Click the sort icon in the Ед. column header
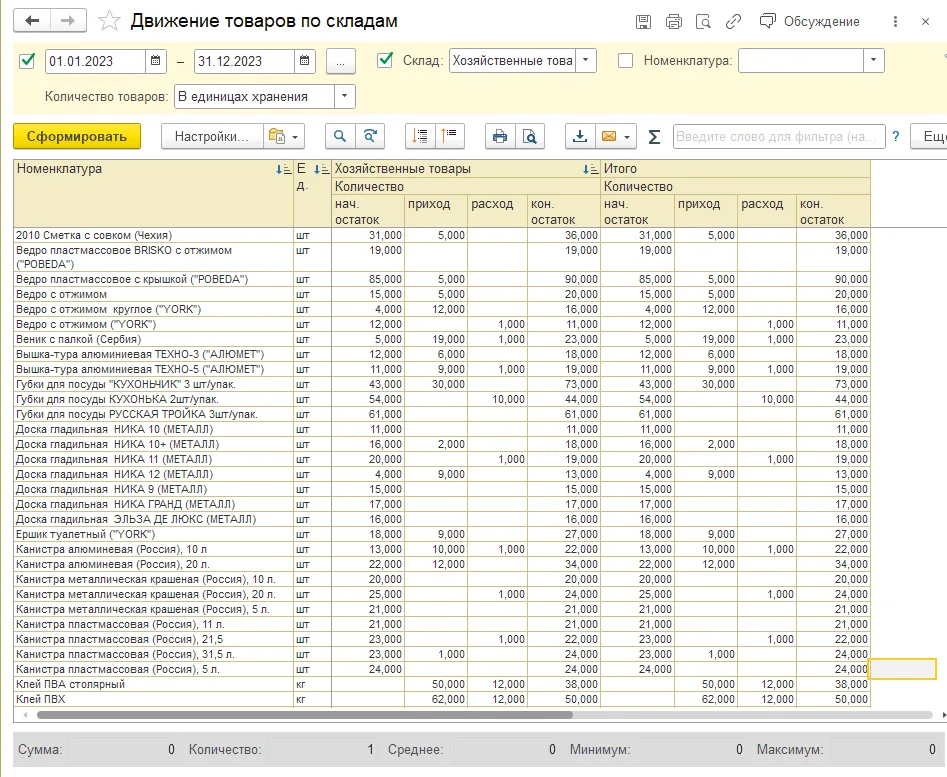The image size is (947, 777). pos(322,170)
